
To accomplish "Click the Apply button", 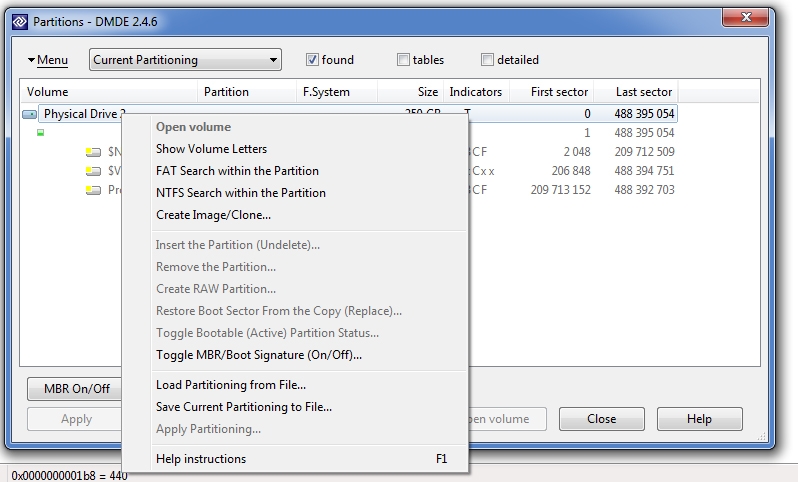I will coord(74,419).
